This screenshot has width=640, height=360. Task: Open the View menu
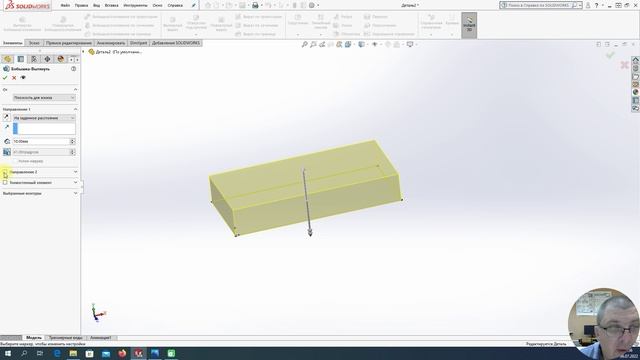point(96,6)
